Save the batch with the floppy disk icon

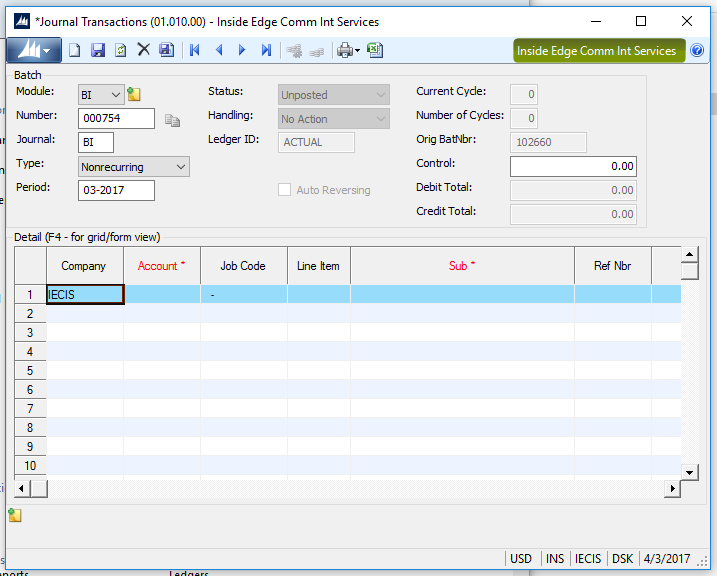[x=98, y=50]
